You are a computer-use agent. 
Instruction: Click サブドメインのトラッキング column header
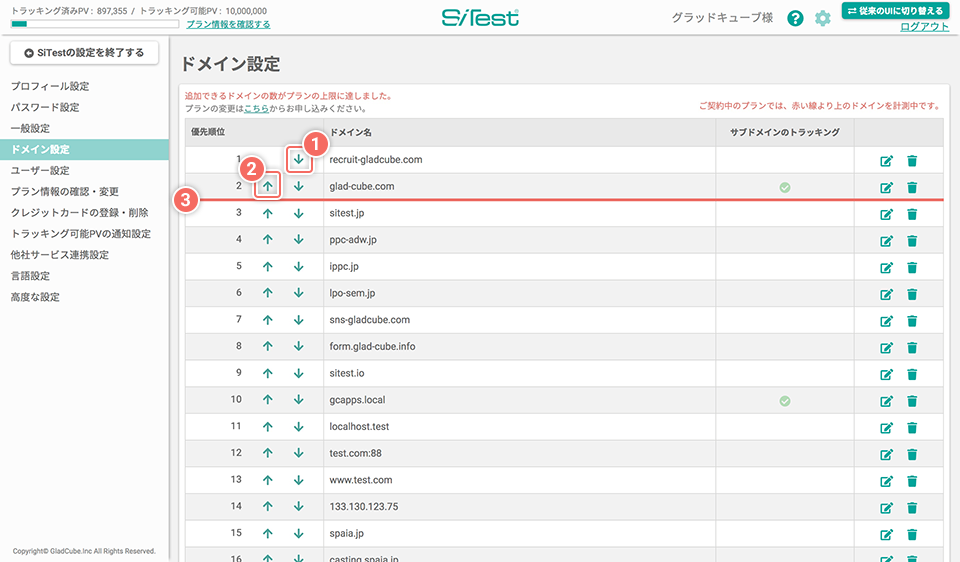[785, 132]
